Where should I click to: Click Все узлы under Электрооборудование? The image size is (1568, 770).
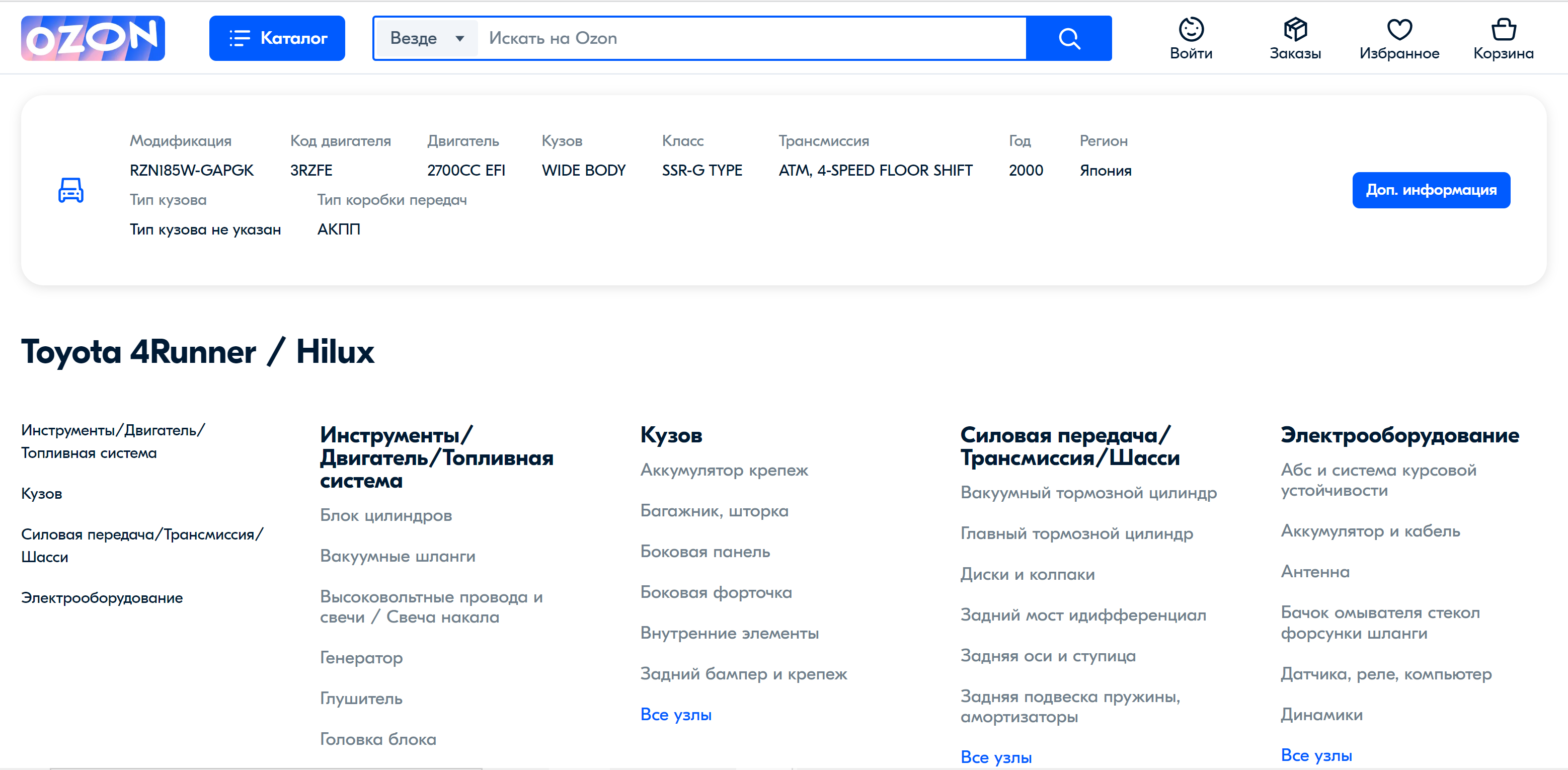[1316, 755]
